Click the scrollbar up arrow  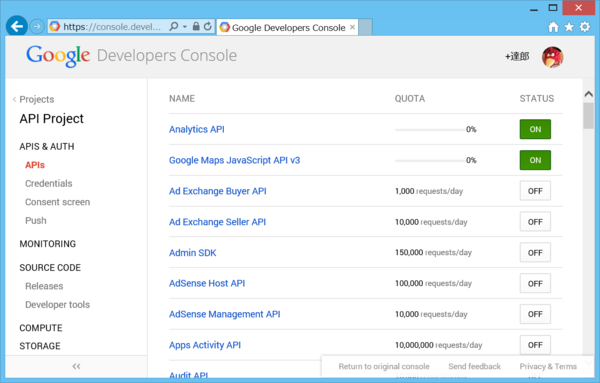[x=589, y=94]
